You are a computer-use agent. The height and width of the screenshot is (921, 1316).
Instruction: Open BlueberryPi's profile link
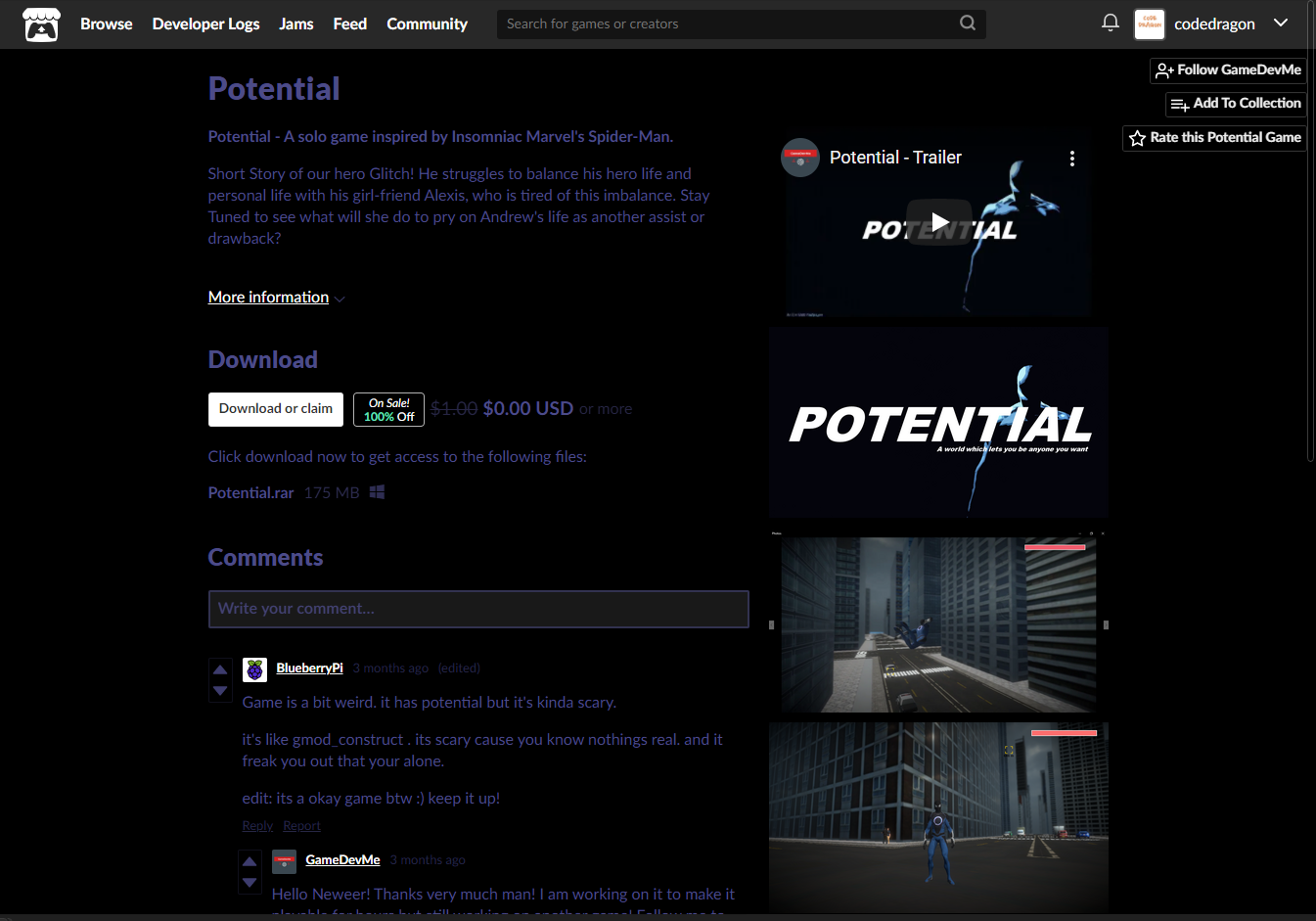[309, 668]
